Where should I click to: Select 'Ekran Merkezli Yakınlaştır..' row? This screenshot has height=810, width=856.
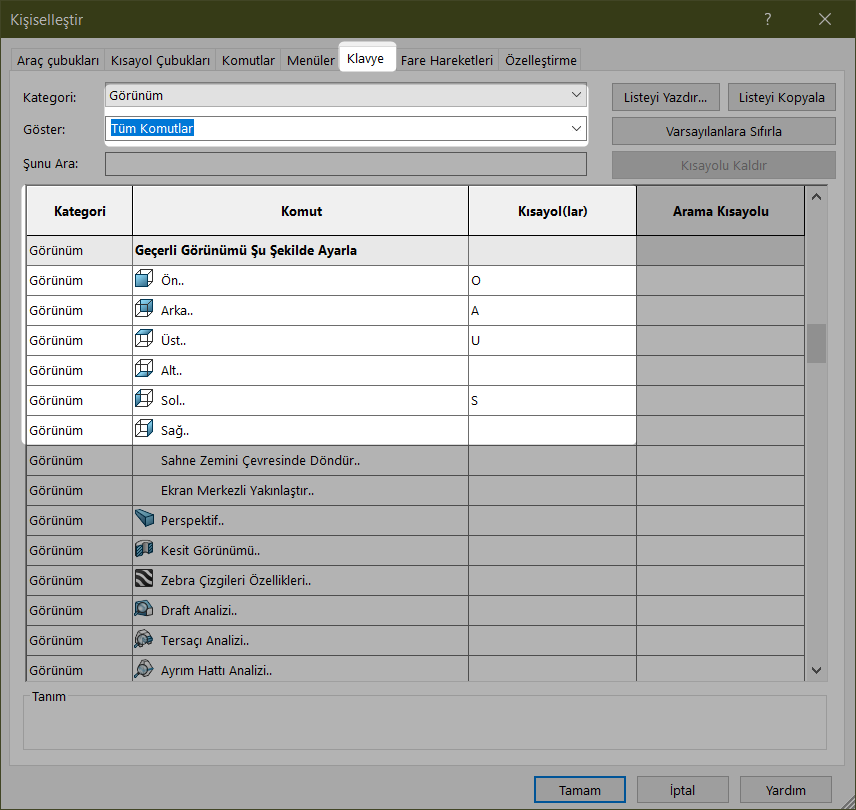pos(415,491)
